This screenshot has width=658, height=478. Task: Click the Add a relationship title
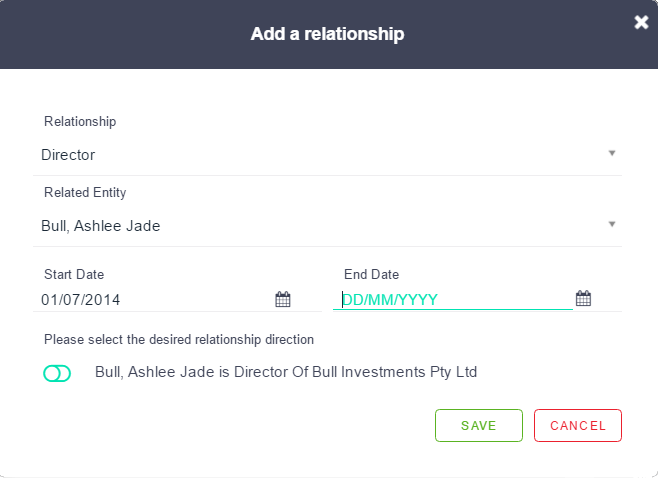[327, 34]
